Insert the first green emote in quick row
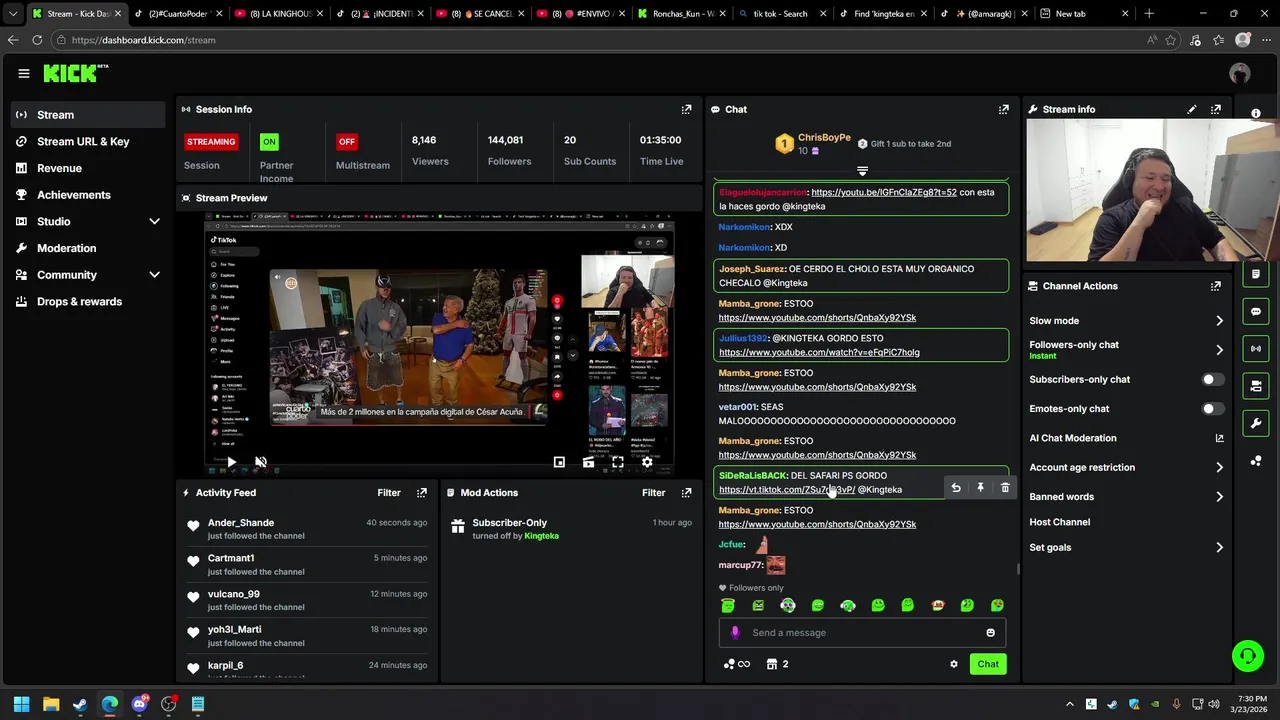 [x=728, y=605]
